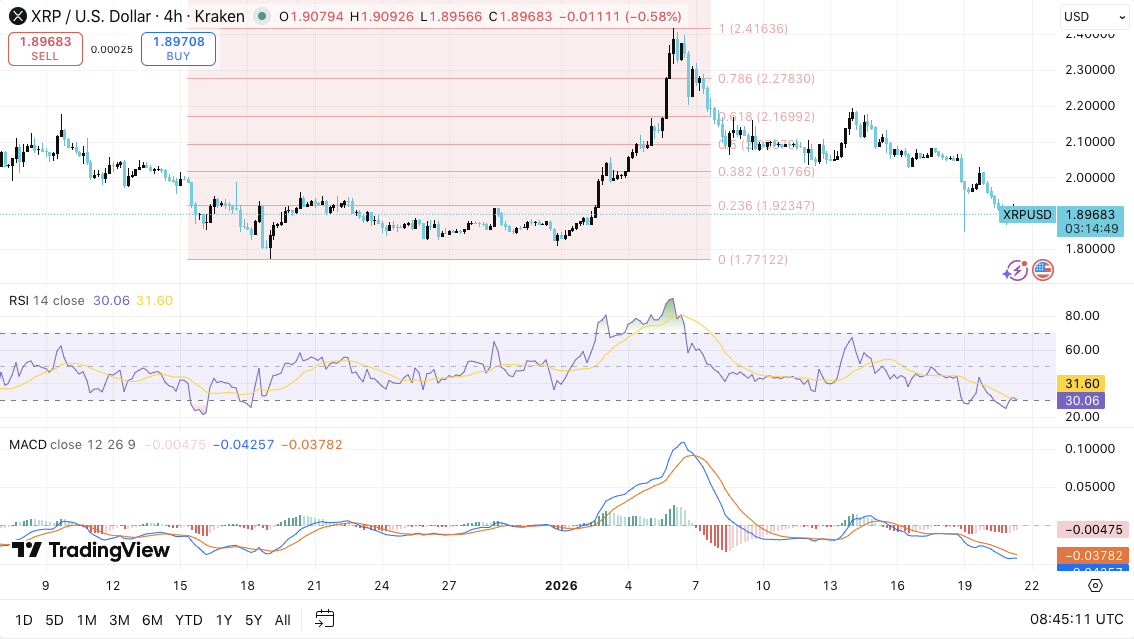Open the USD currency dropdown
Viewport: 1134px width, 639px height.
coord(1094,16)
